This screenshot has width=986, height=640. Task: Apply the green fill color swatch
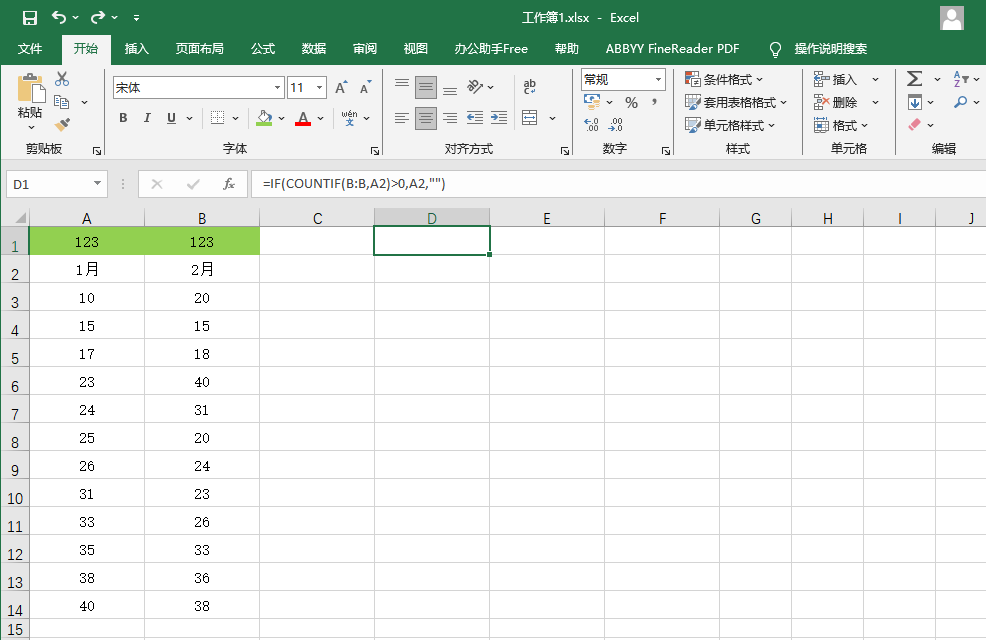264,118
